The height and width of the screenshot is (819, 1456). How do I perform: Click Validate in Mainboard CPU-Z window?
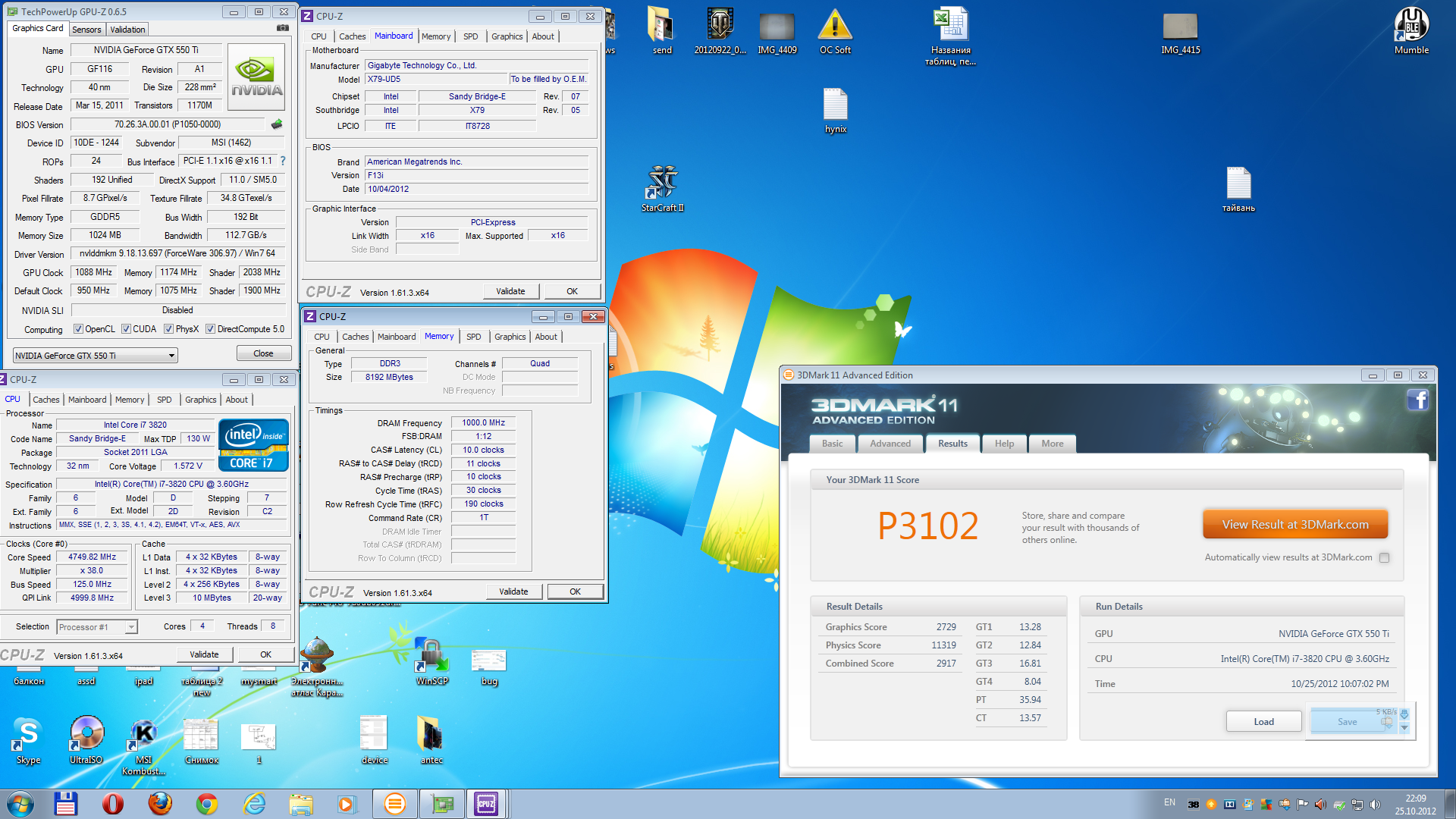(x=510, y=291)
